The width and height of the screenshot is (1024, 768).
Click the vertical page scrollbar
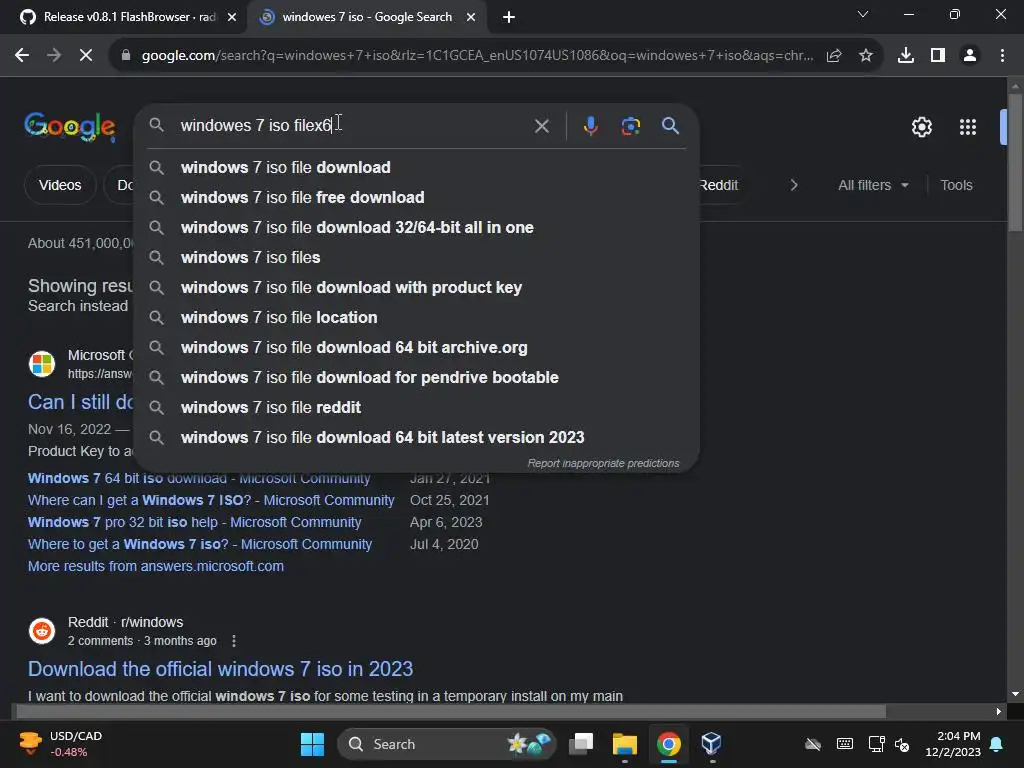1015,163
